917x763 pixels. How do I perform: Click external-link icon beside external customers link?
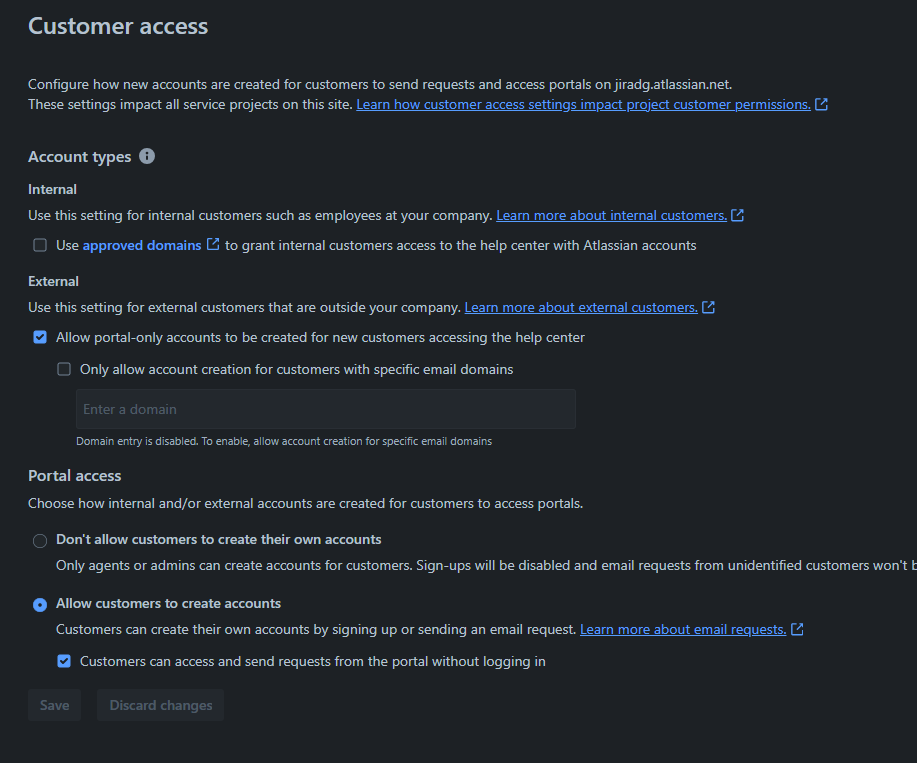(x=708, y=307)
